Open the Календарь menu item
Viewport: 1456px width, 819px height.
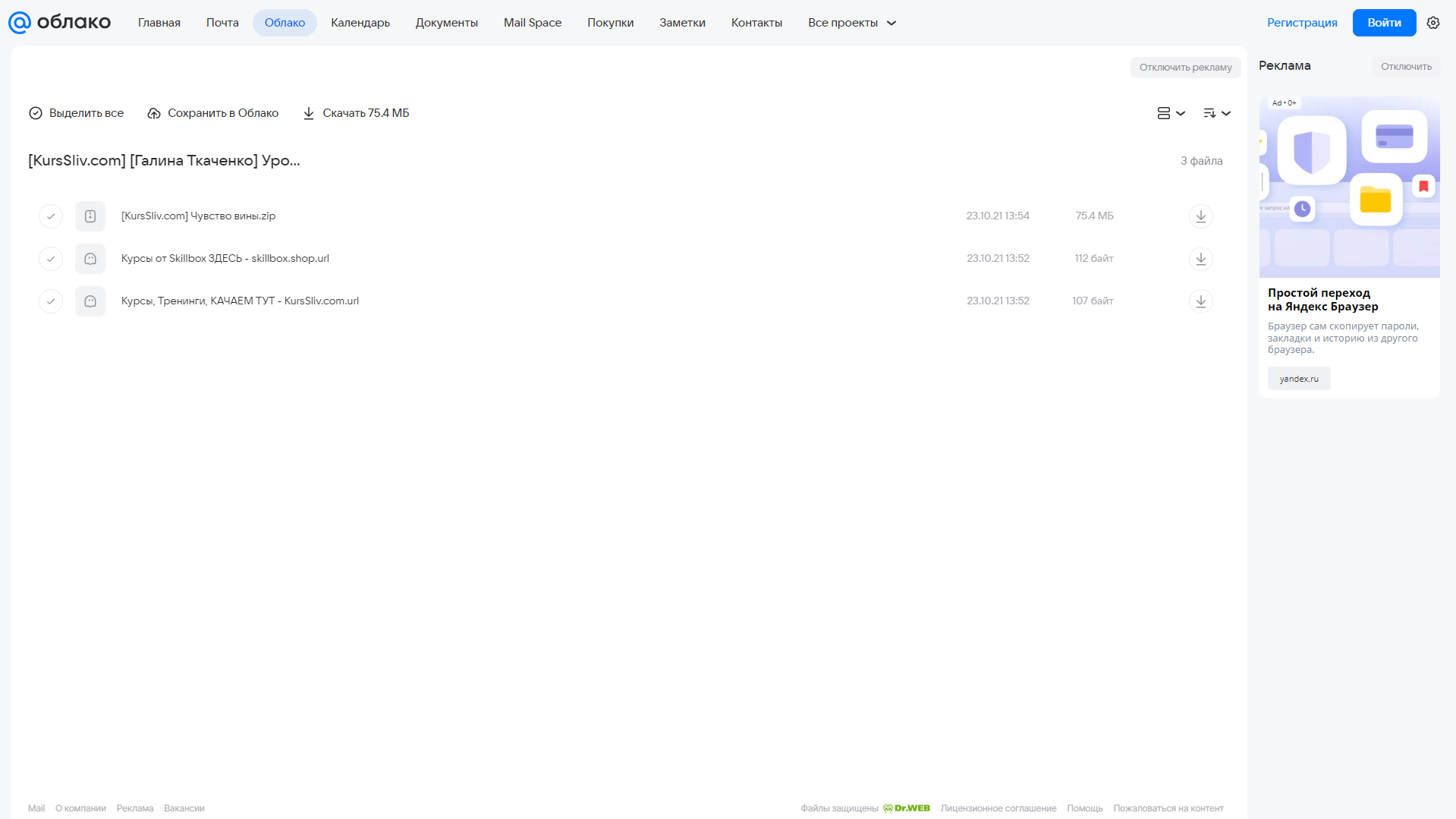coord(360,23)
